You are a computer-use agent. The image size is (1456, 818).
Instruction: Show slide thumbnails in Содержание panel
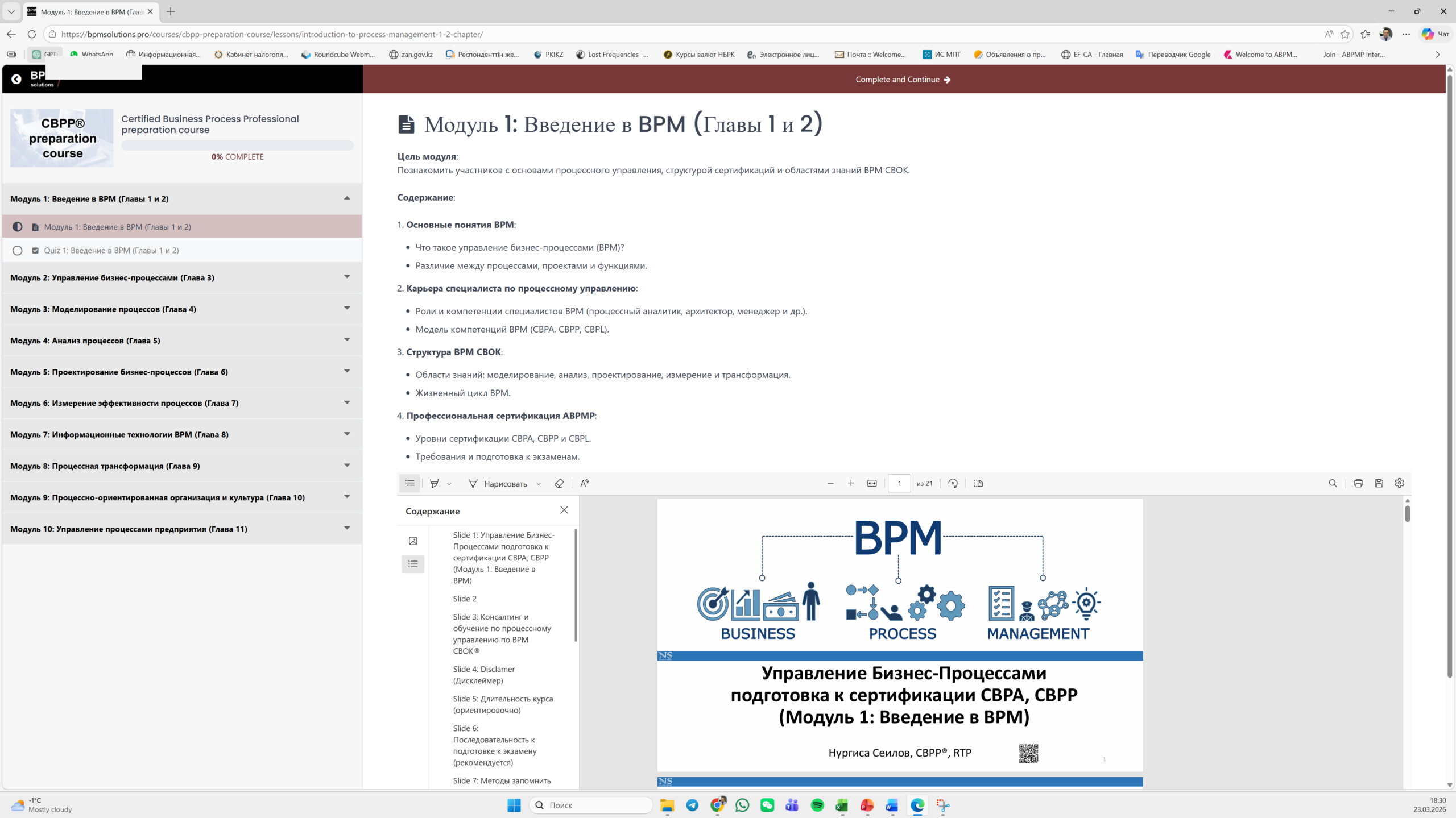click(x=413, y=541)
